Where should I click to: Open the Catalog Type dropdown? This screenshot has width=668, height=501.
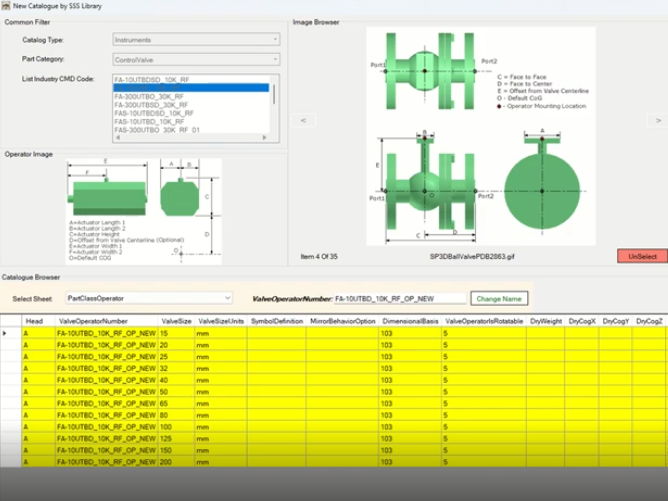194,40
